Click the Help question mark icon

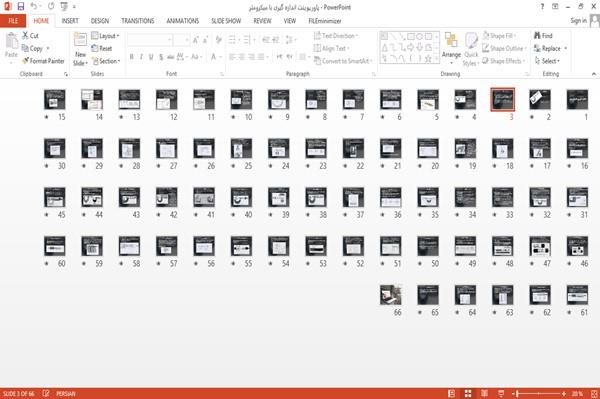(542, 7)
